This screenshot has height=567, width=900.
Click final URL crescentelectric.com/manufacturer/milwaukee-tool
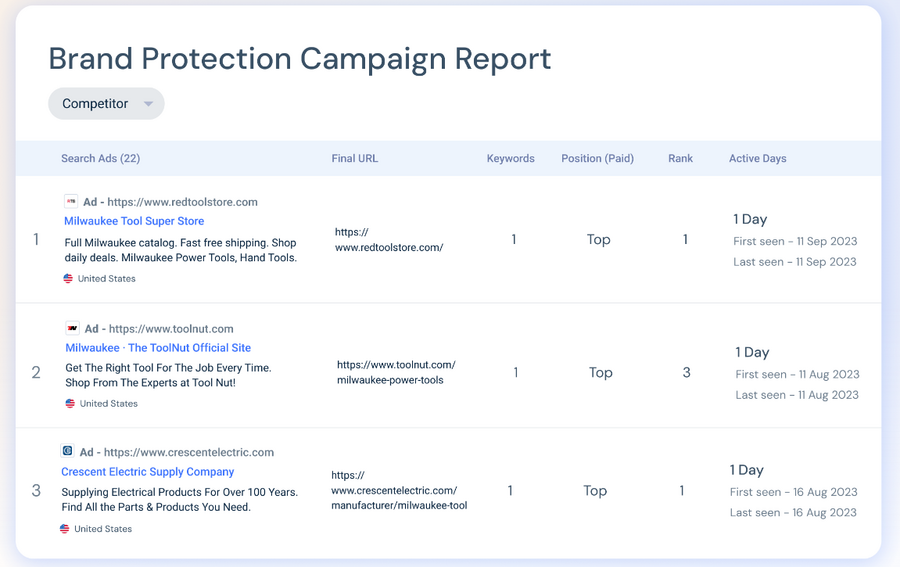(399, 491)
